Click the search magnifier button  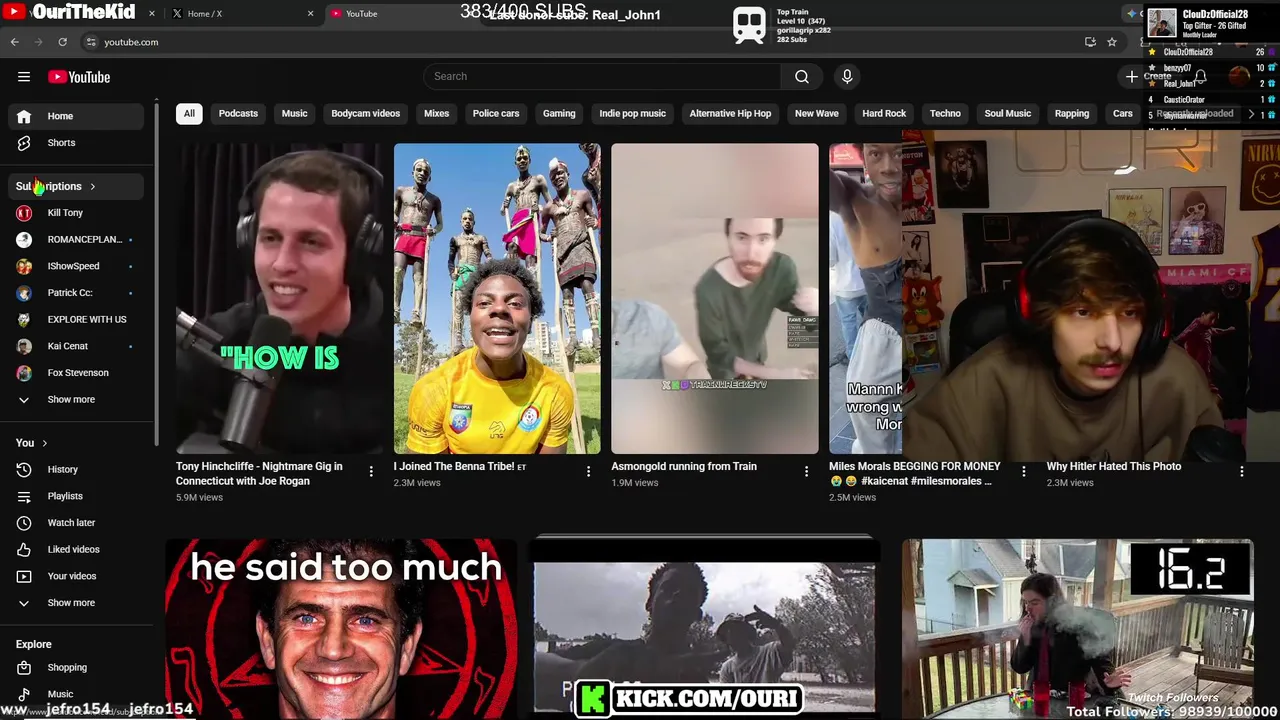click(x=802, y=77)
